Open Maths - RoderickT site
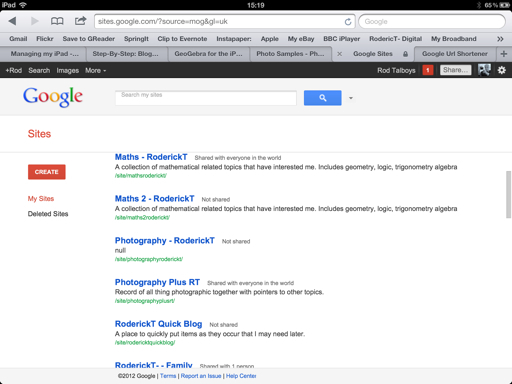512x384 pixels. (x=151, y=157)
